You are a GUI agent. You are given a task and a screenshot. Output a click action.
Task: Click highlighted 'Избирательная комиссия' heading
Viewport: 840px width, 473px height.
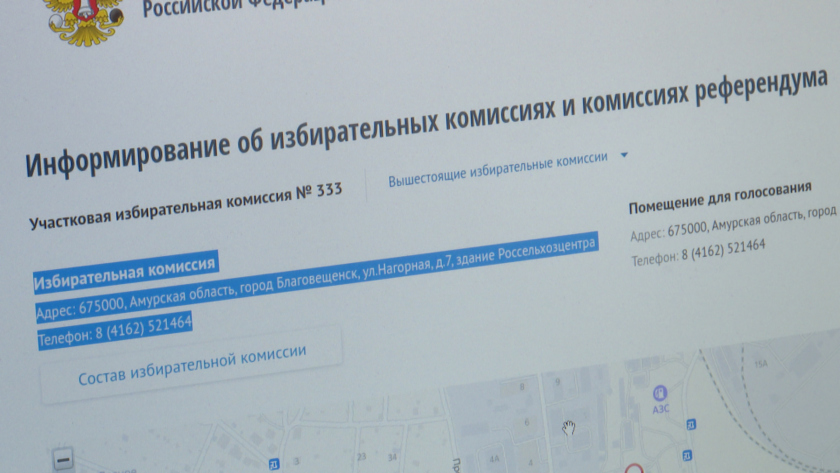[126, 272]
